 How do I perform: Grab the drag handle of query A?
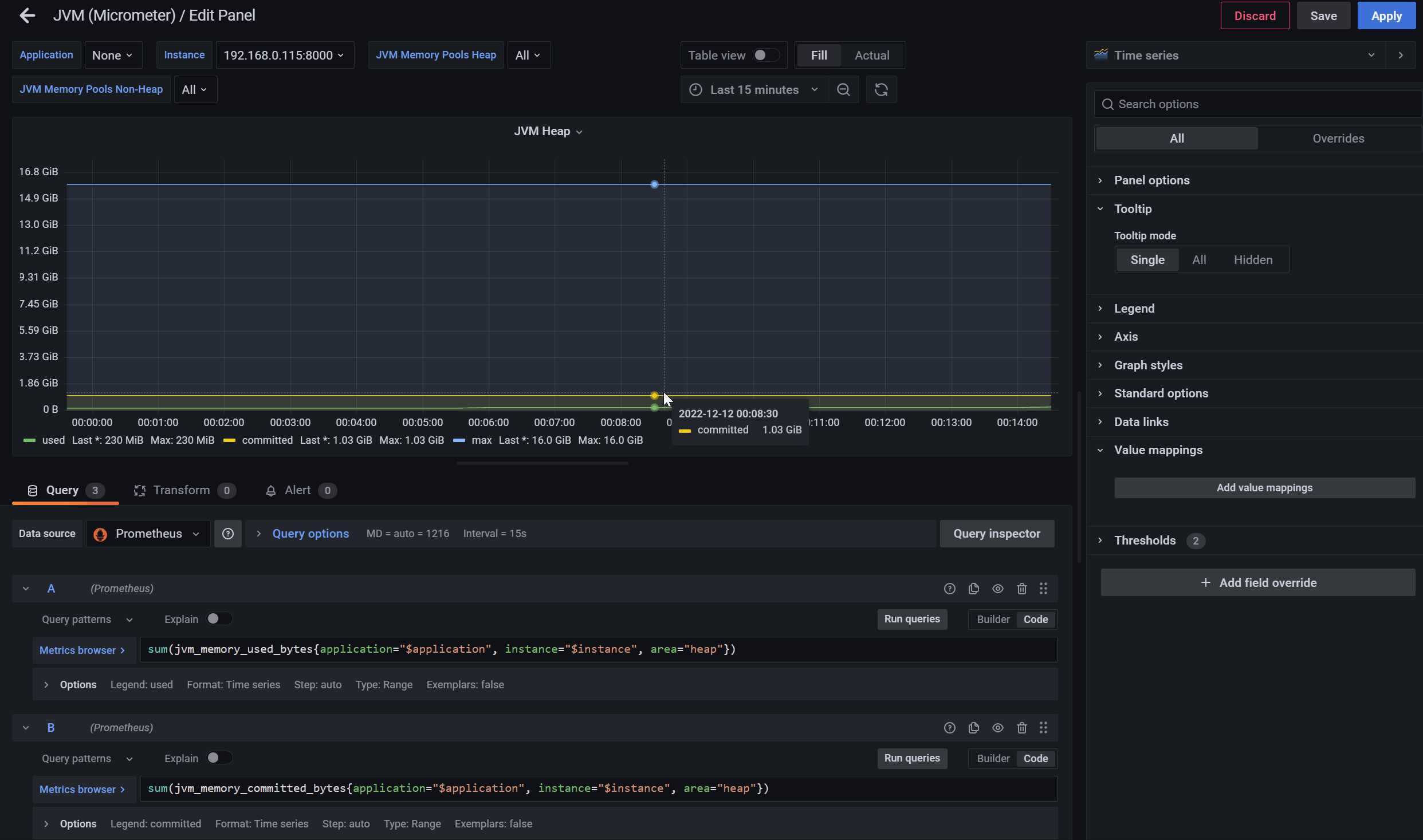coord(1044,589)
